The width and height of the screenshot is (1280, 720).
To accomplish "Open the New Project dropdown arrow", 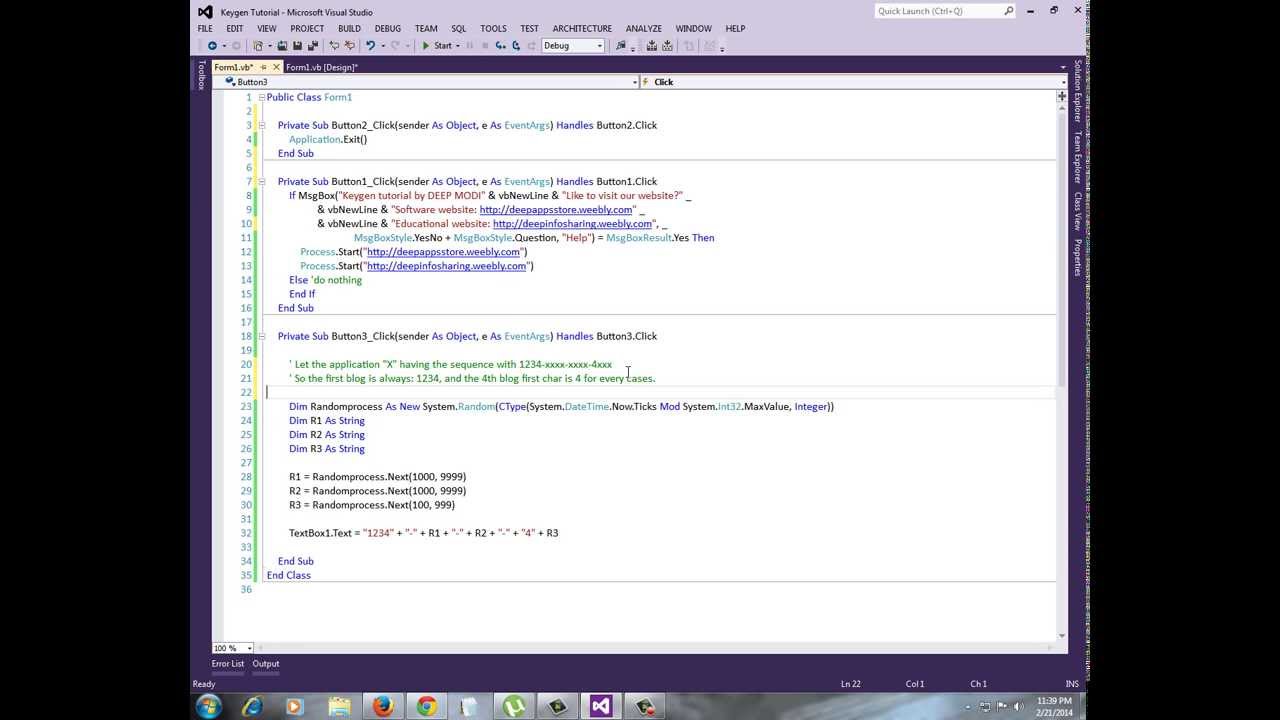I will coord(270,45).
